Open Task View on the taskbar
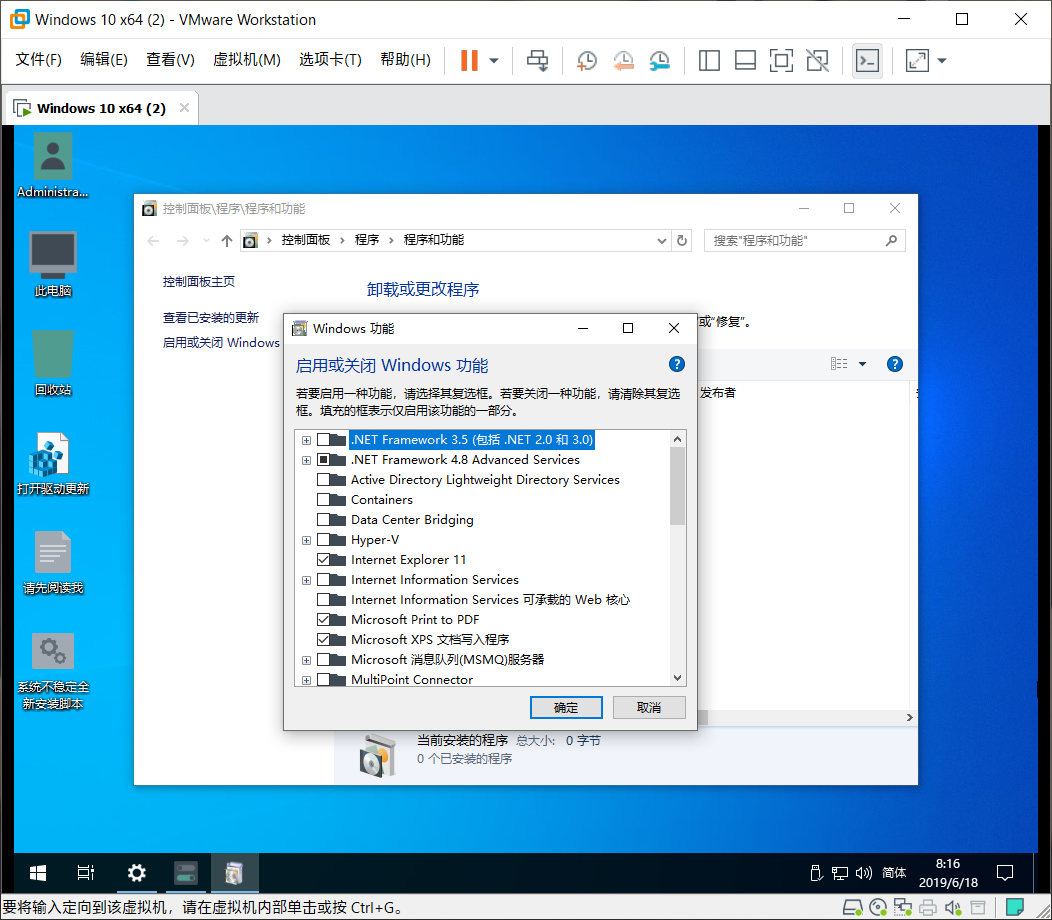Image resolution: width=1052 pixels, height=920 pixels. tap(86, 873)
